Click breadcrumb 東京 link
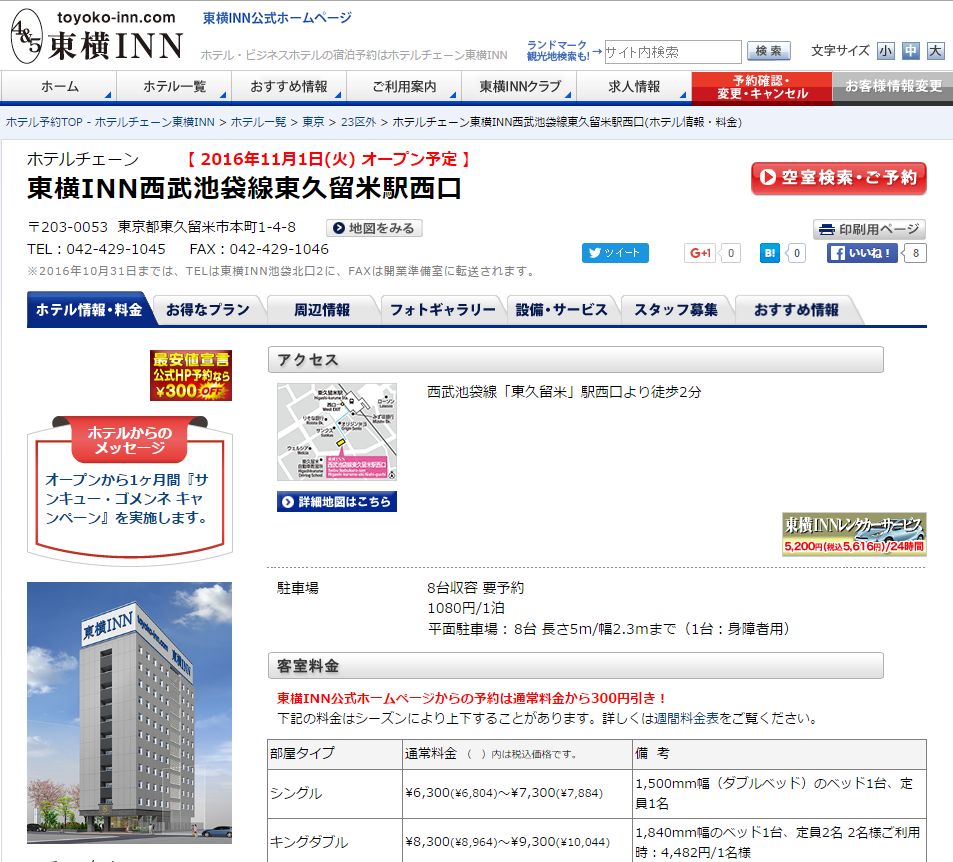953x862 pixels. (313, 122)
